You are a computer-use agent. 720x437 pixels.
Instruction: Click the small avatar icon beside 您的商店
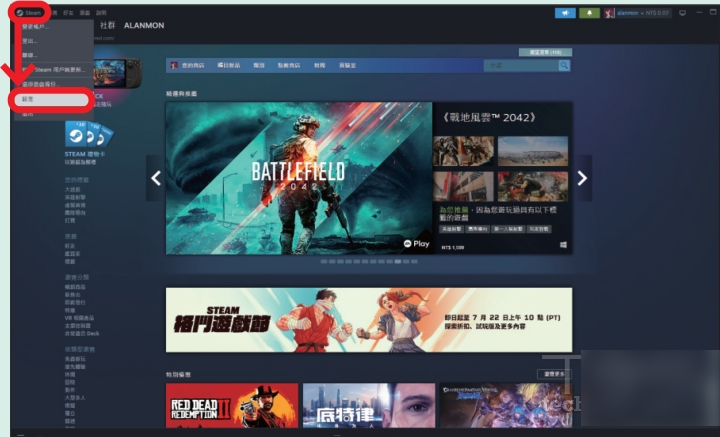[174, 66]
